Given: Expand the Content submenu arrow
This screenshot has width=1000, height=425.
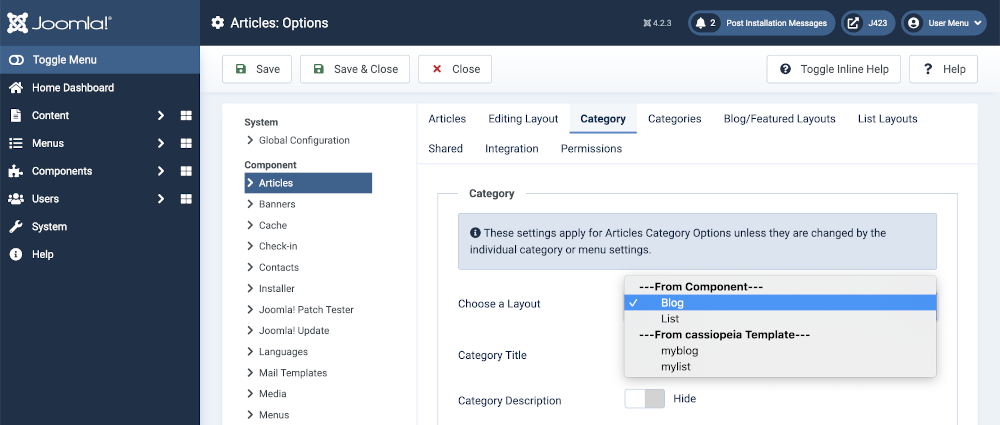Looking at the screenshot, I should [161, 116].
